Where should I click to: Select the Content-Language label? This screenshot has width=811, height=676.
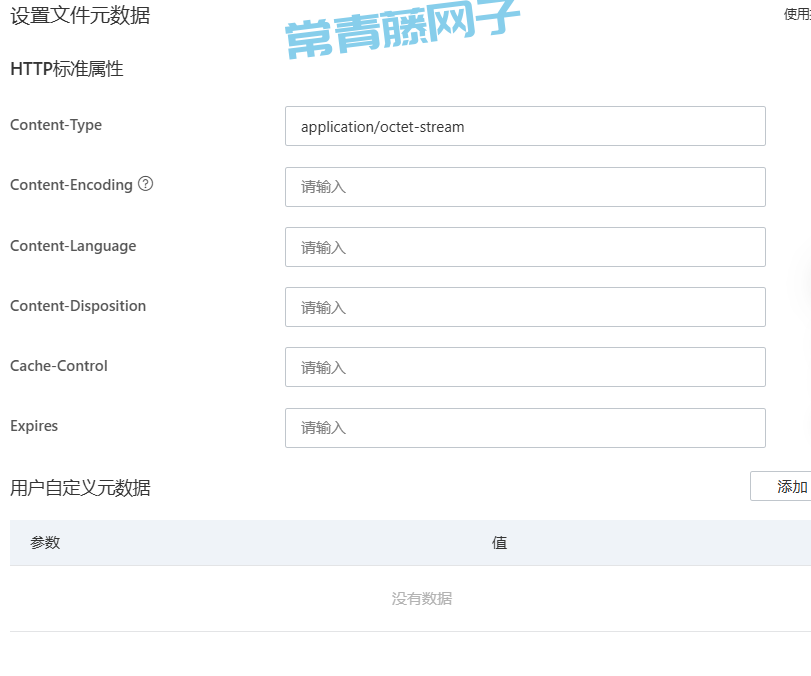73,246
